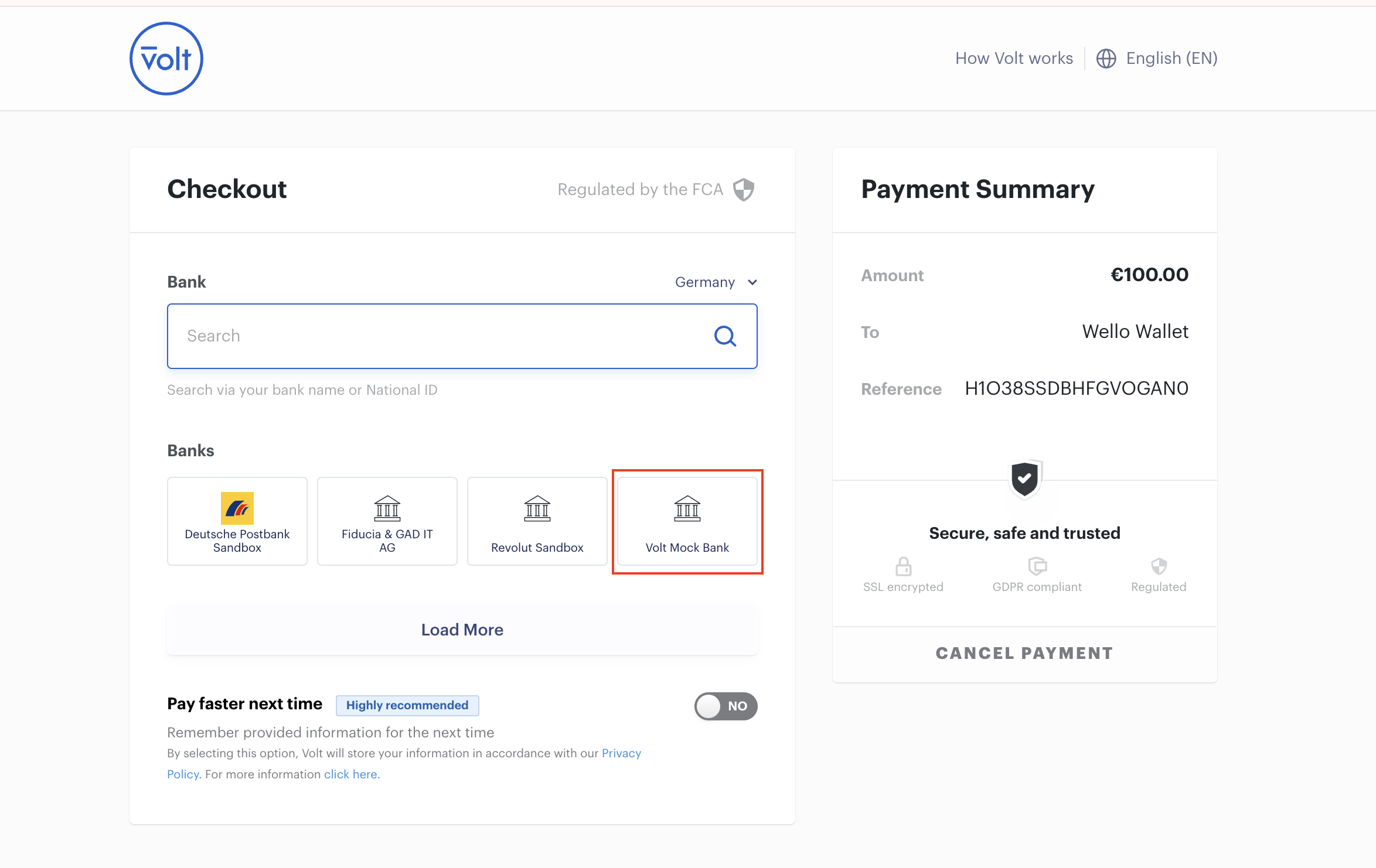1376x868 pixels.
Task: Click the Secure, safe and trusted heading
Action: [1024, 533]
